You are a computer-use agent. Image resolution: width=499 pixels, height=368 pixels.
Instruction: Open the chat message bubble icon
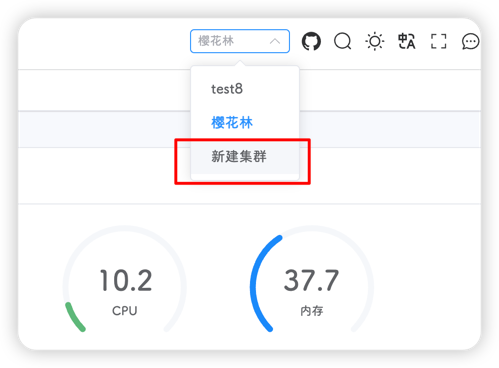click(470, 42)
